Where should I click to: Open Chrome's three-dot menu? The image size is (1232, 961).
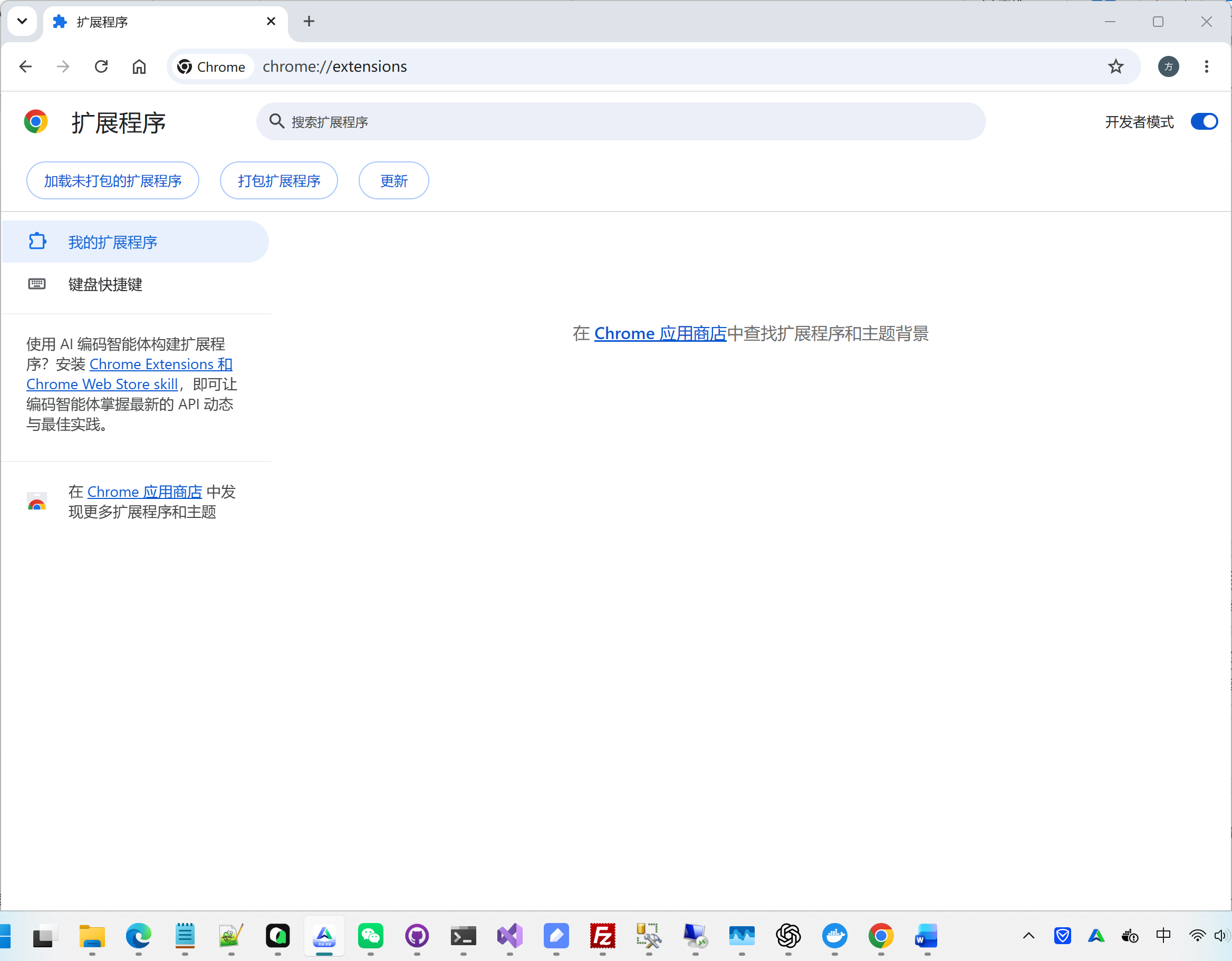1206,66
